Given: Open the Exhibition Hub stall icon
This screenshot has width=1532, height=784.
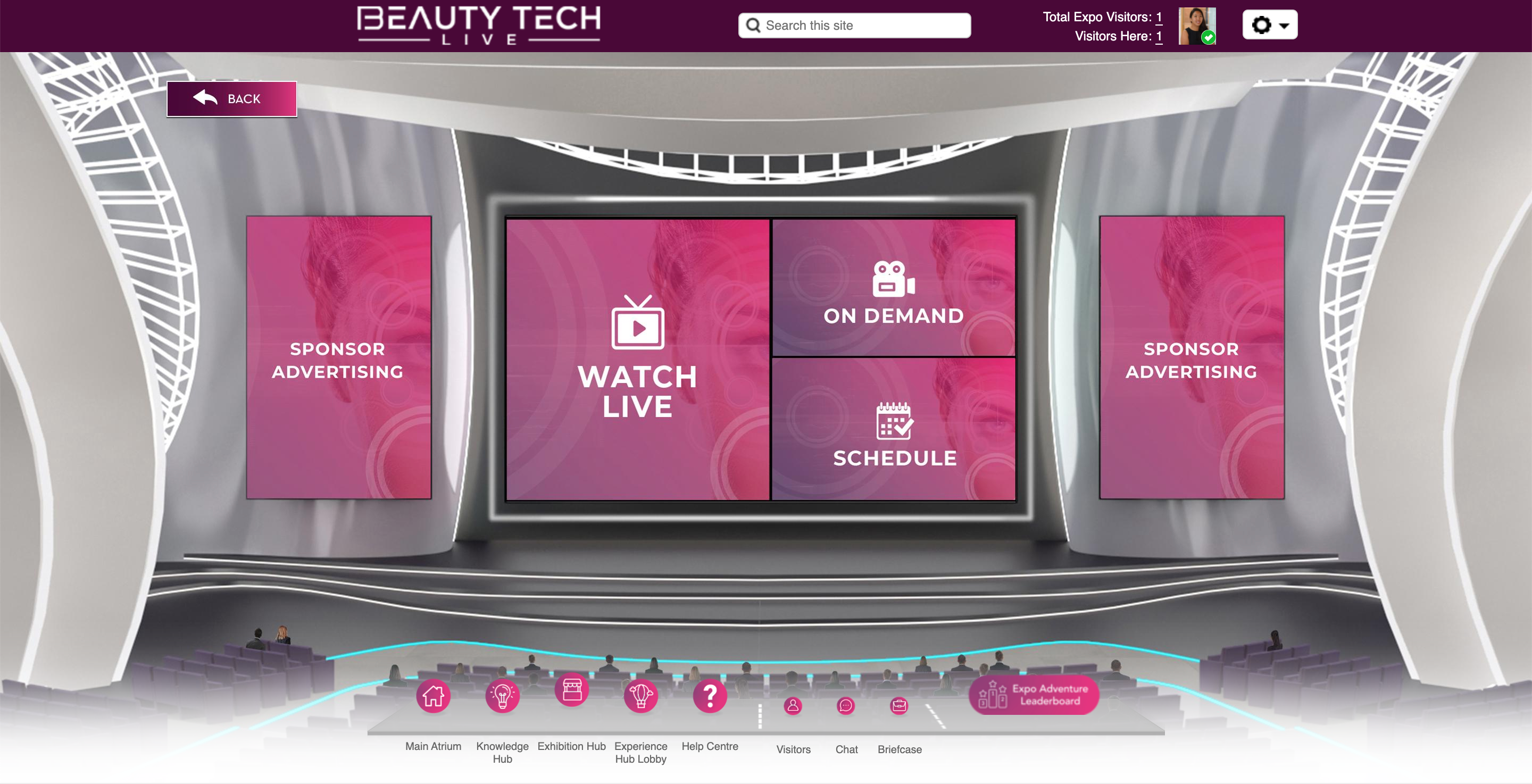Looking at the screenshot, I should click(571, 690).
